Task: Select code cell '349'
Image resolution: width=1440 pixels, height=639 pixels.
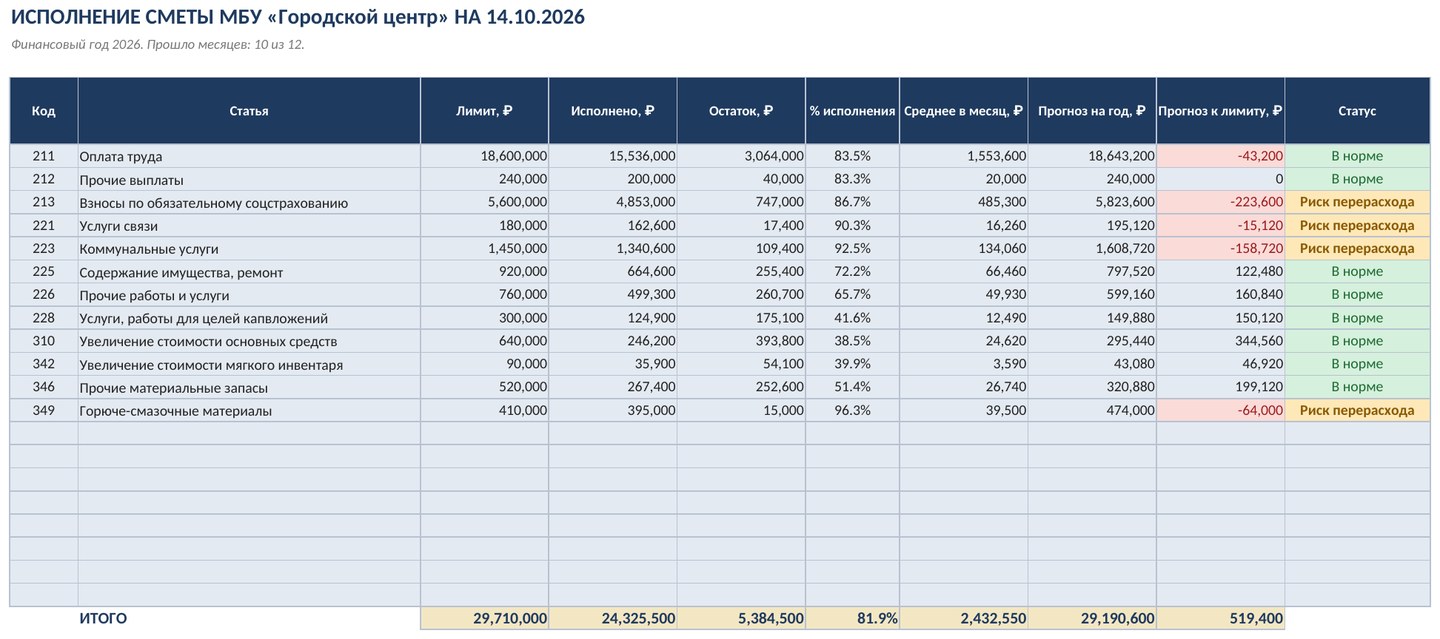Action: click(44, 410)
